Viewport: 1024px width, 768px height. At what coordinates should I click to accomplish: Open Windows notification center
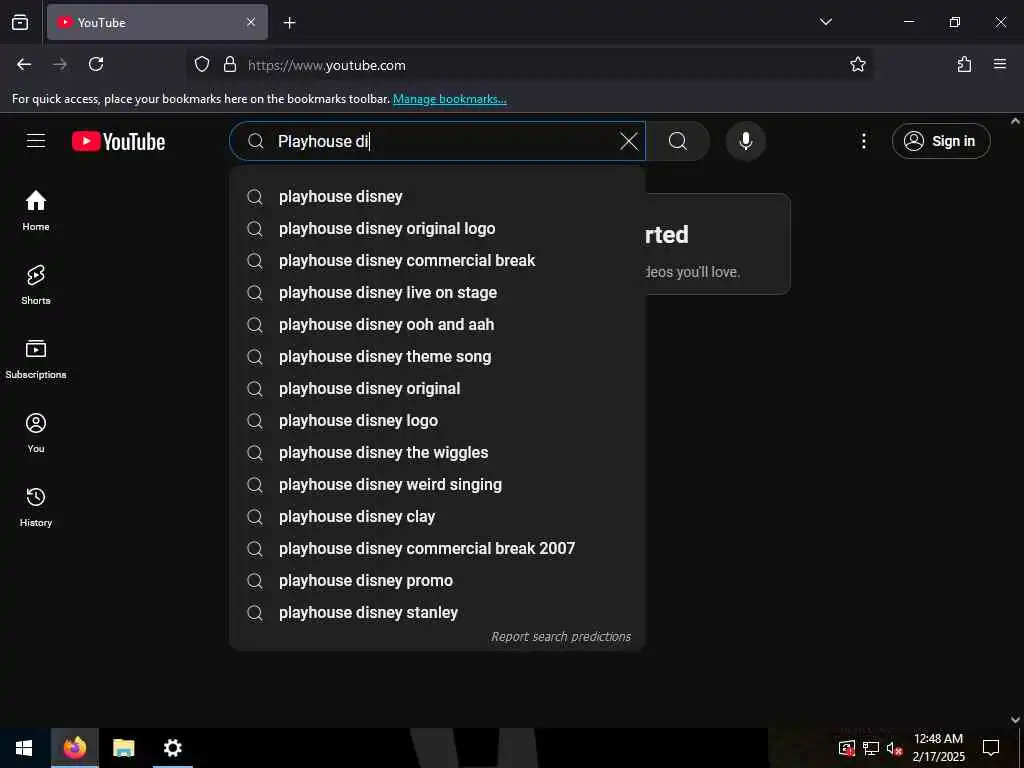[991, 748]
